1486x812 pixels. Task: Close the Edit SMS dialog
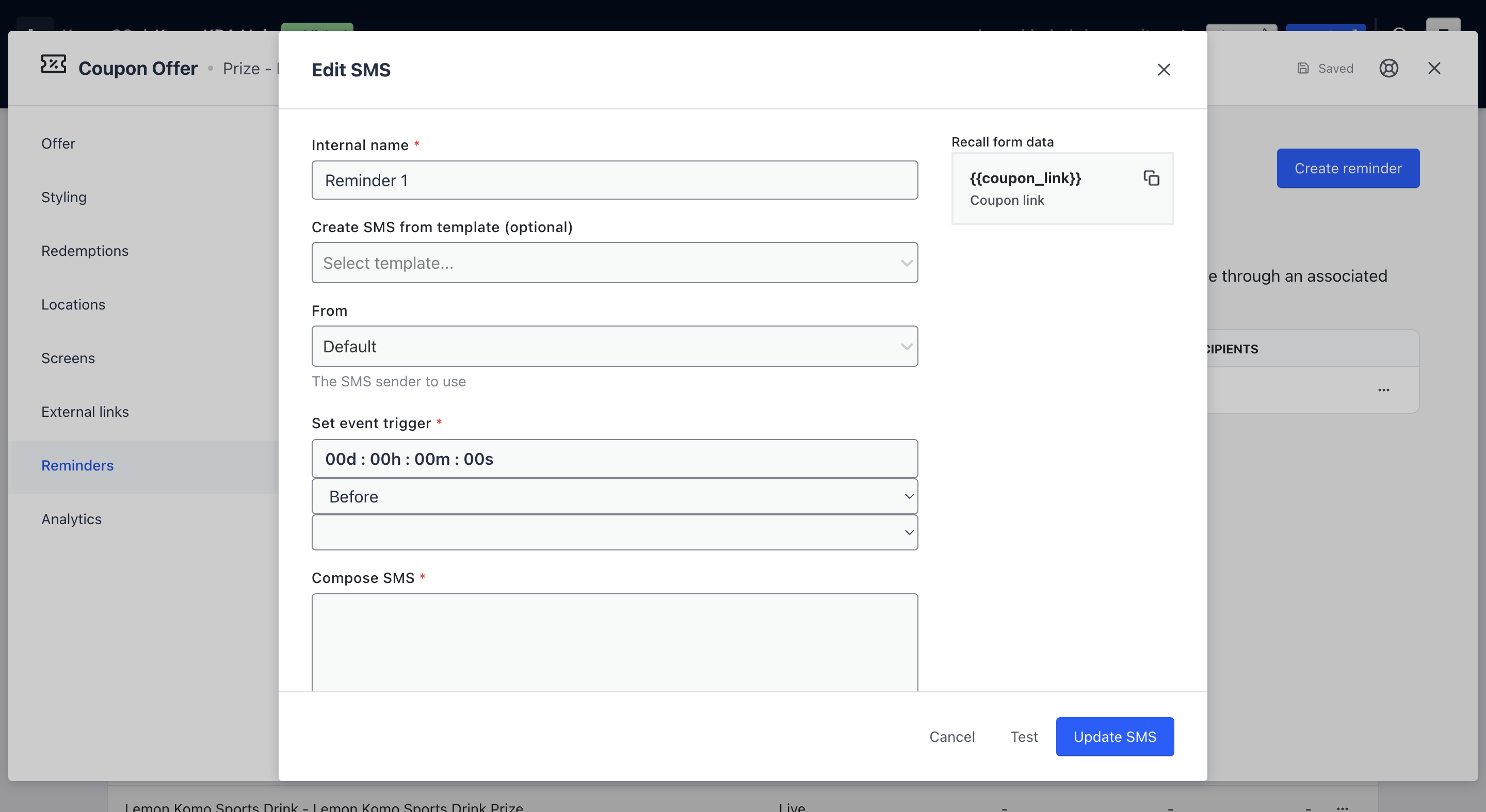point(1164,70)
